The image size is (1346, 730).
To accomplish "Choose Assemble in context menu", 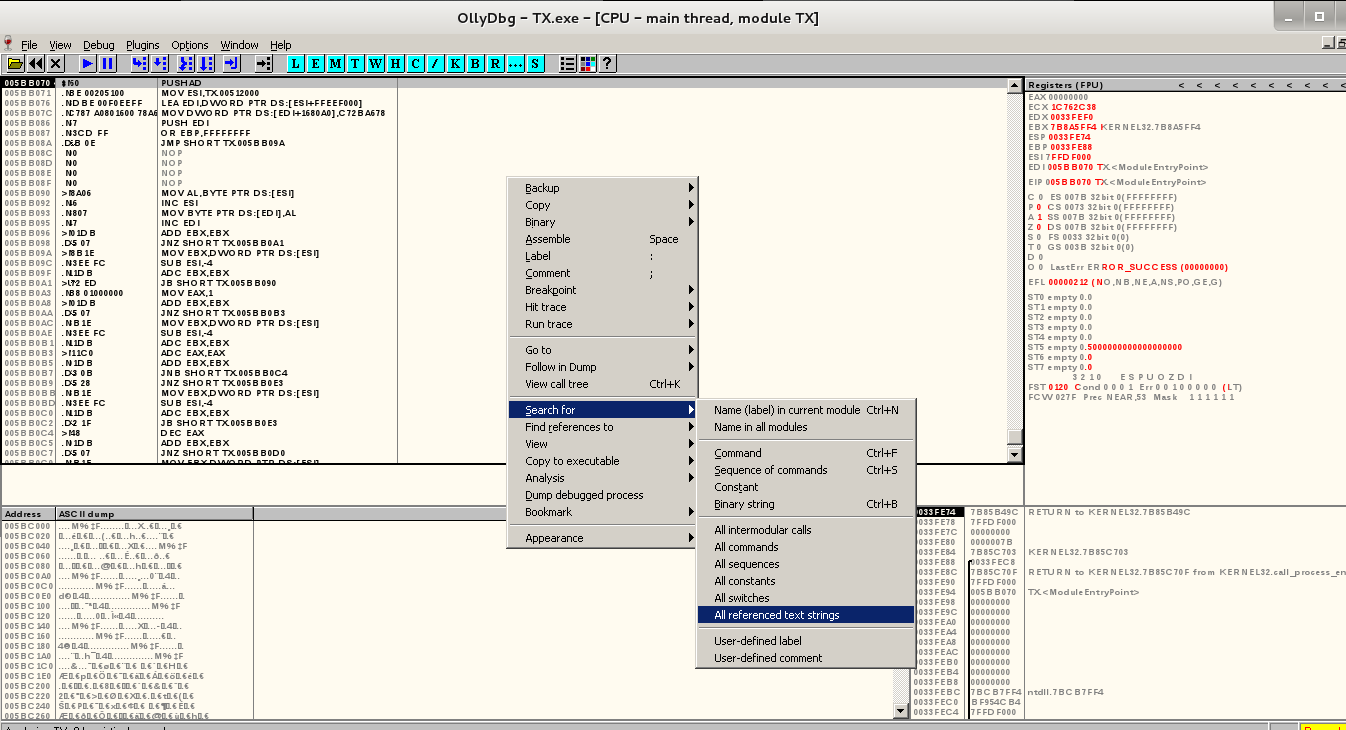I will click(x=602, y=239).
